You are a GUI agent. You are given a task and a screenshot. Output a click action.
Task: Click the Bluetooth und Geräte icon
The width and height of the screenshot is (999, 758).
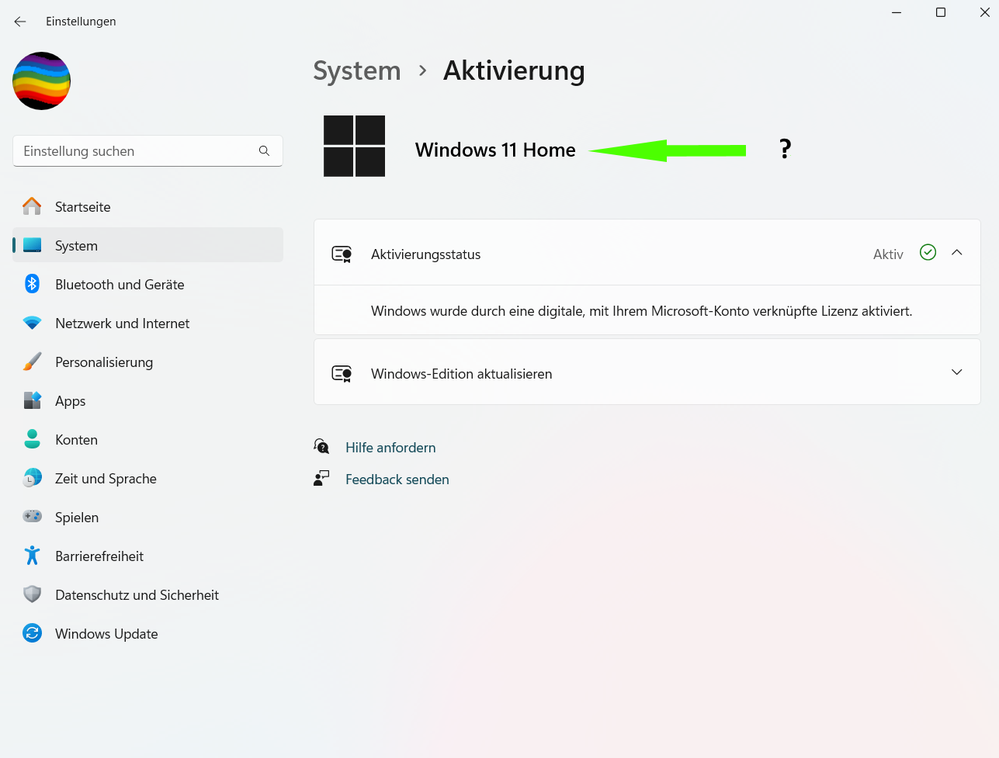point(33,284)
